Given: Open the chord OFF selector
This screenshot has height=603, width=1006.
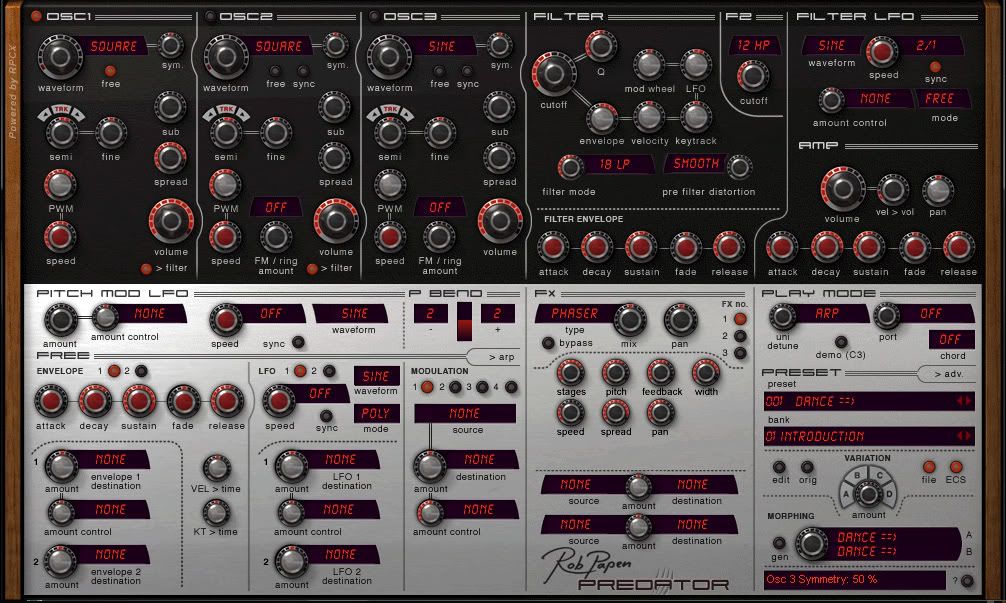Looking at the screenshot, I should click(x=951, y=339).
